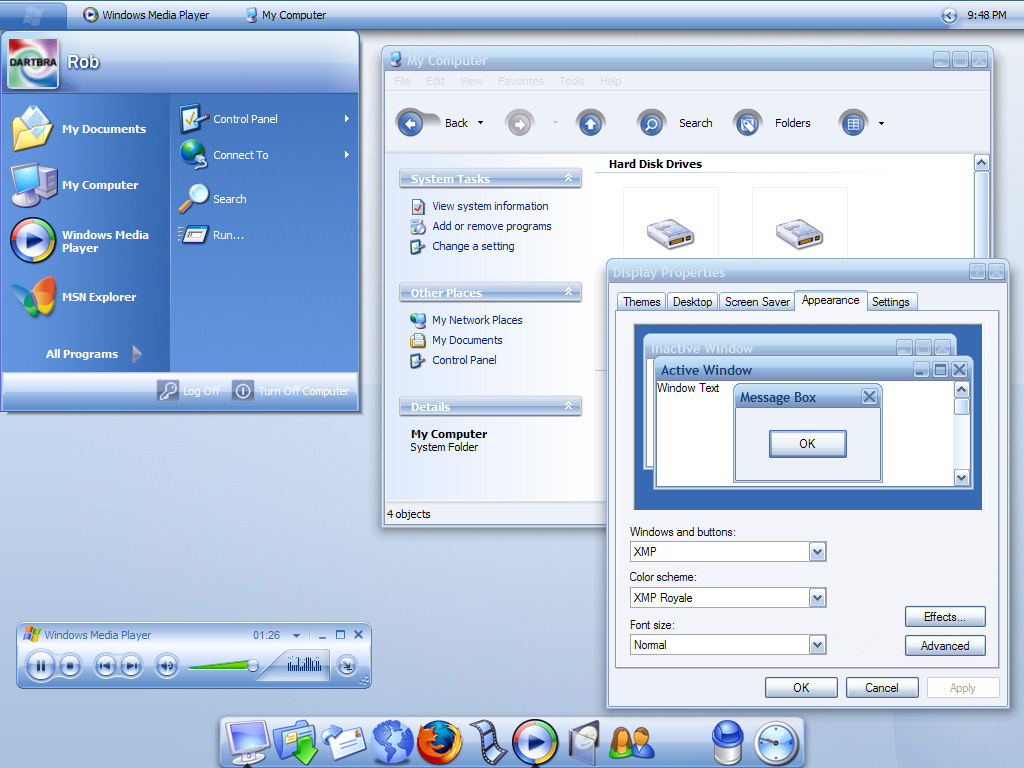1024x768 pixels.
Task: Click the Advanced button
Action: 945,646
